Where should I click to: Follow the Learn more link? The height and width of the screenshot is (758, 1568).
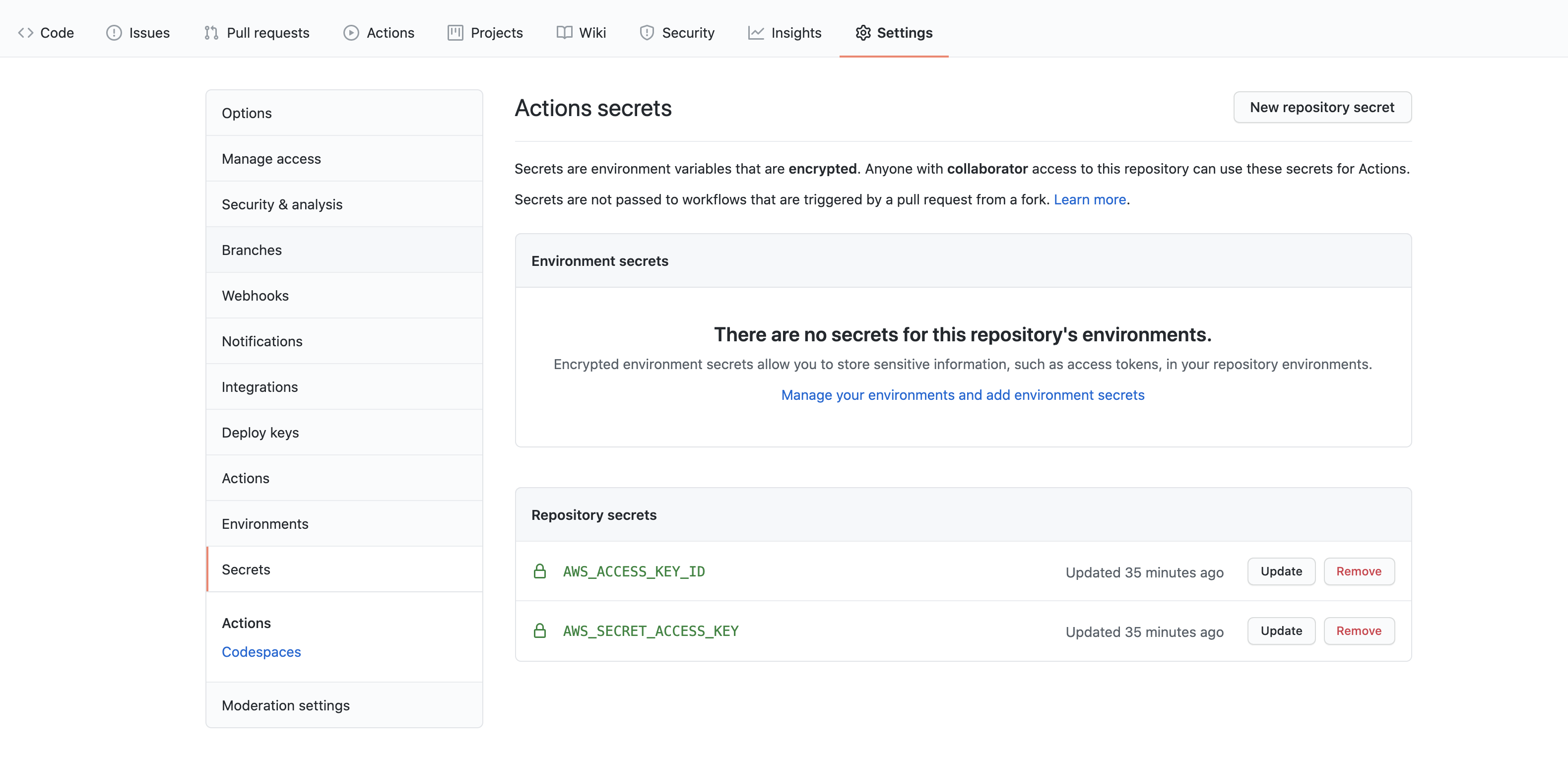click(1090, 199)
